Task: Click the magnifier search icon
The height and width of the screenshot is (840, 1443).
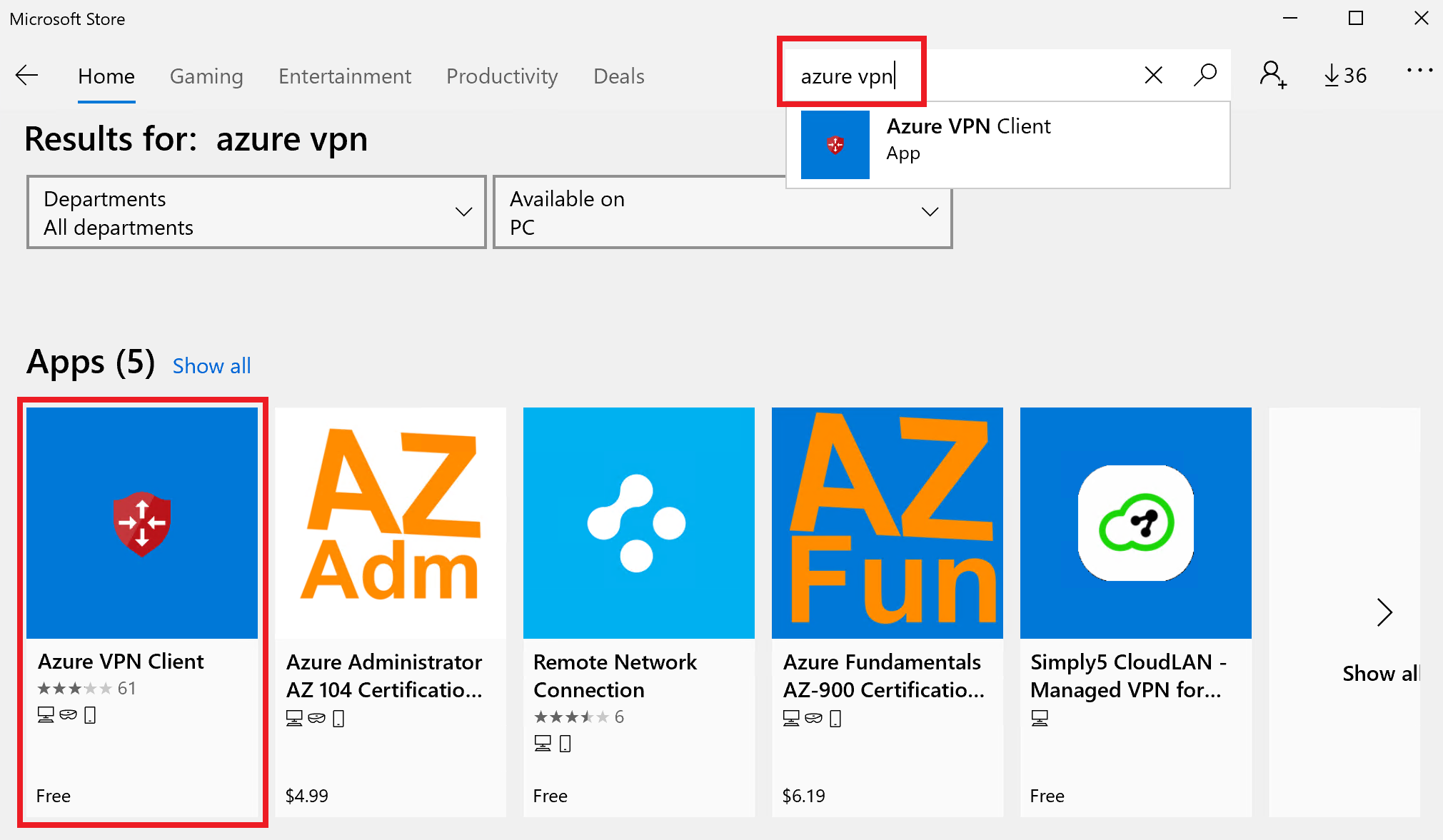Action: tap(1205, 75)
